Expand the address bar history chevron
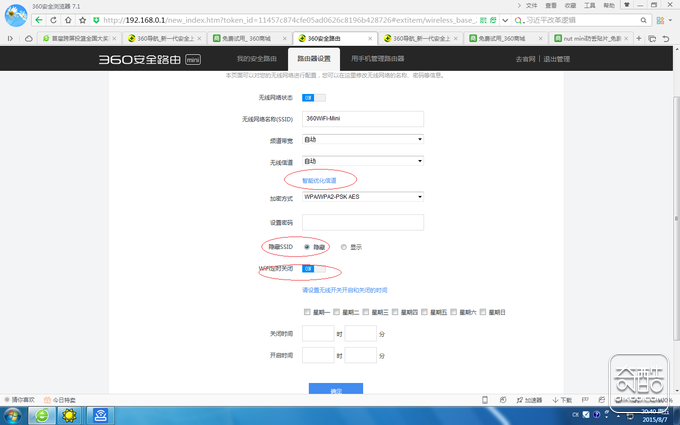The image size is (680, 425). coord(505,20)
